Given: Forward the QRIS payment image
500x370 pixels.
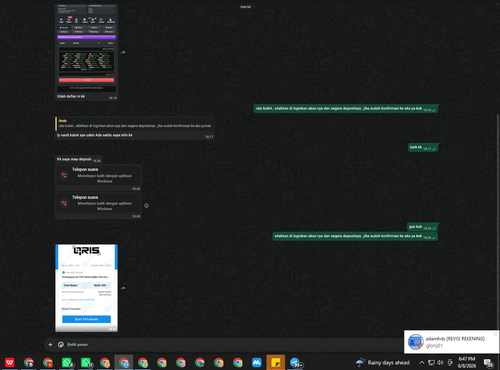Looking at the screenshot, I should coord(123,288).
